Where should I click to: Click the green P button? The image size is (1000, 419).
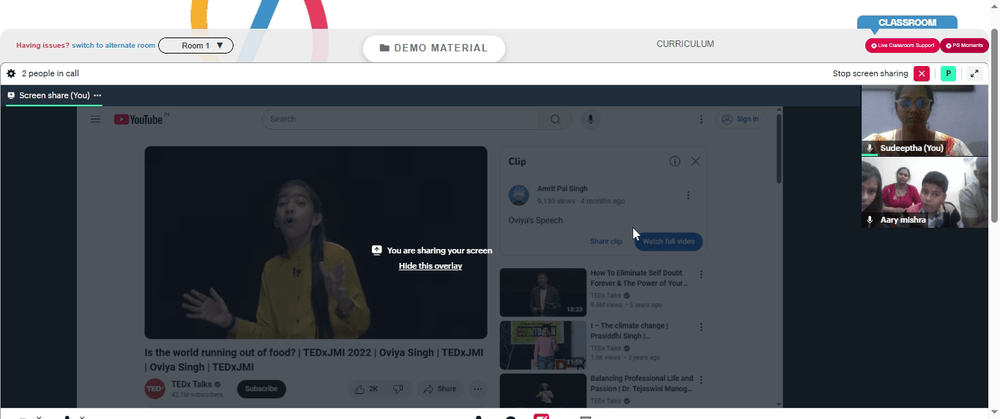[x=948, y=73]
